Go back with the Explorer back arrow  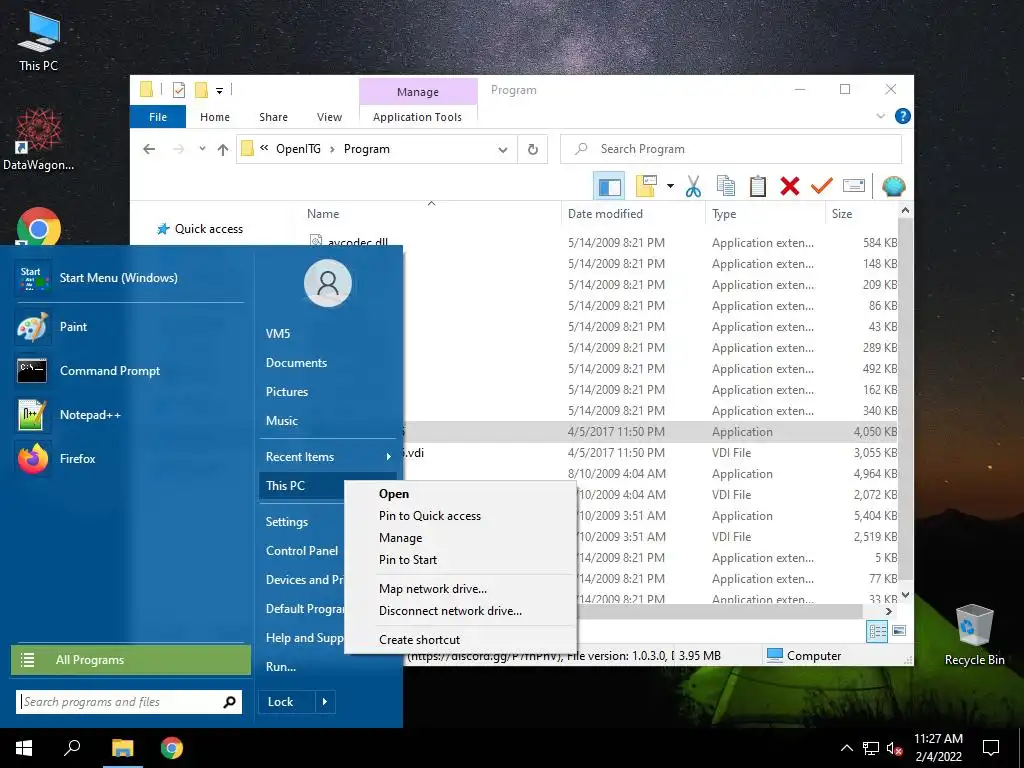click(149, 149)
